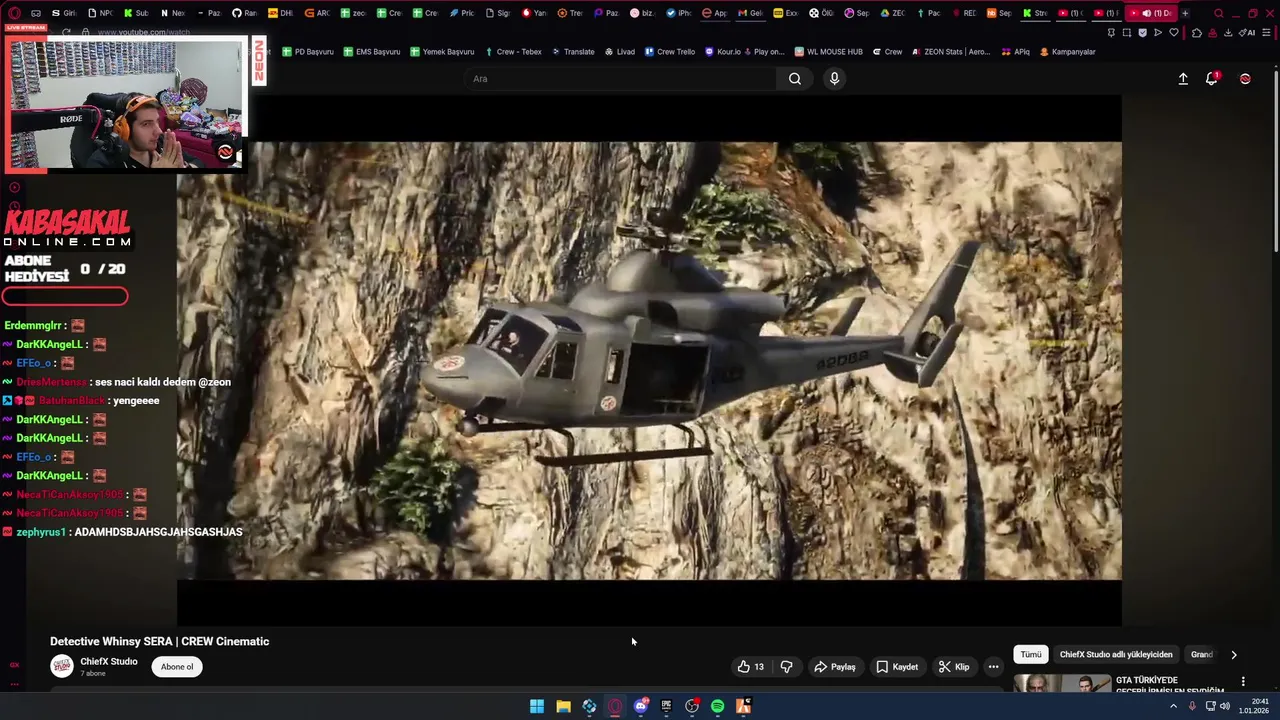Open the 'Yemek Başvuru' bookmark
Image resolution: width=1280 pixels, height=720 pixels.
click(441, 52)
